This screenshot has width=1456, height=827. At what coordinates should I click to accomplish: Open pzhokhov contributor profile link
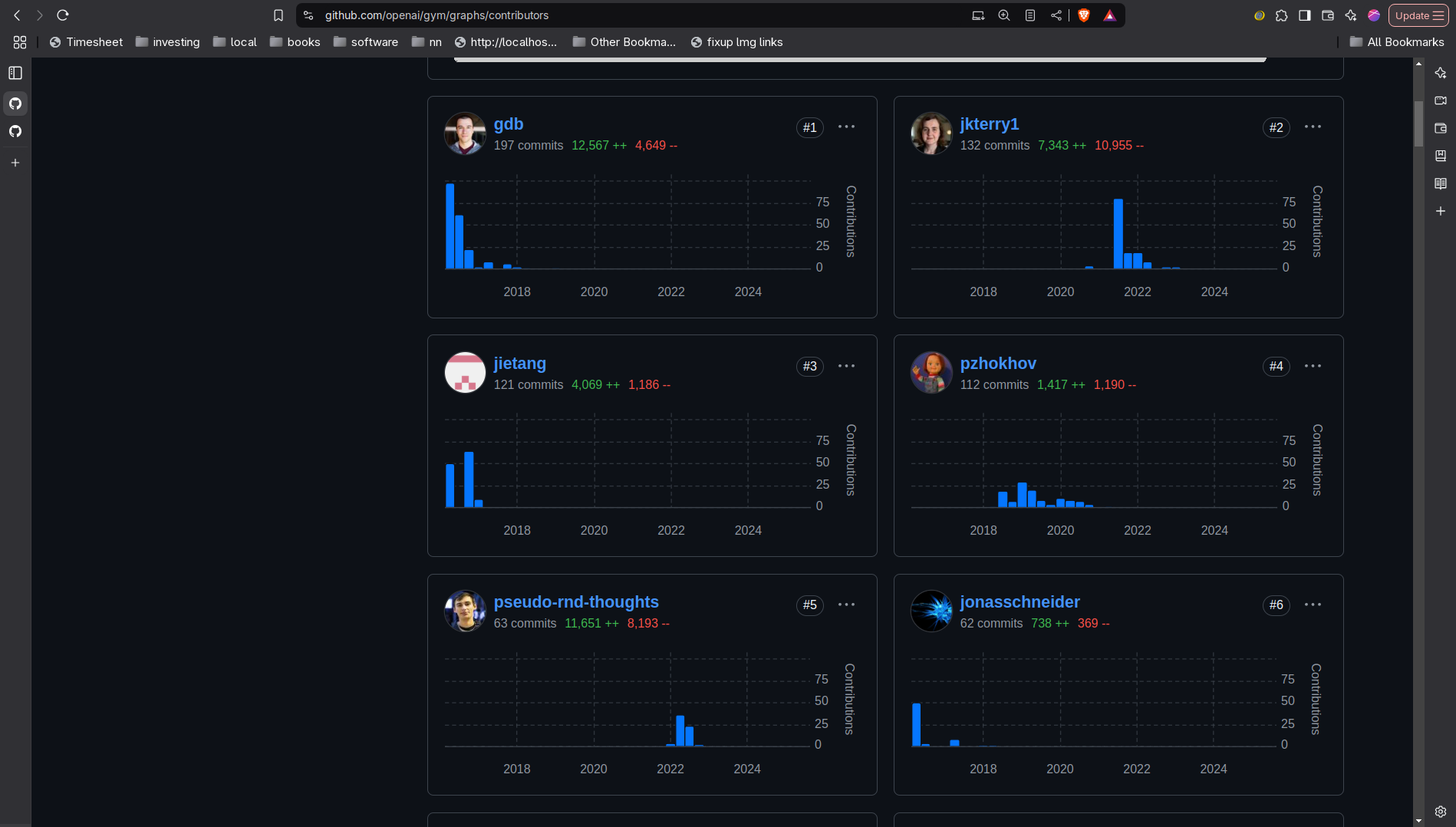coord(998,364)
